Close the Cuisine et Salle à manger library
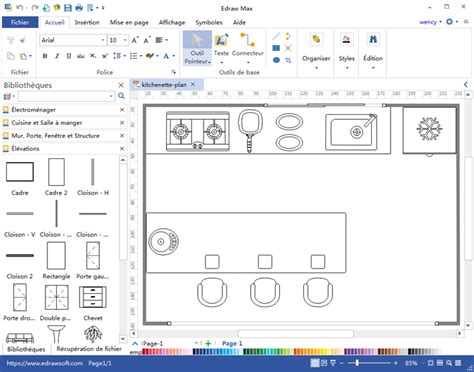 [x=122, y=123]
